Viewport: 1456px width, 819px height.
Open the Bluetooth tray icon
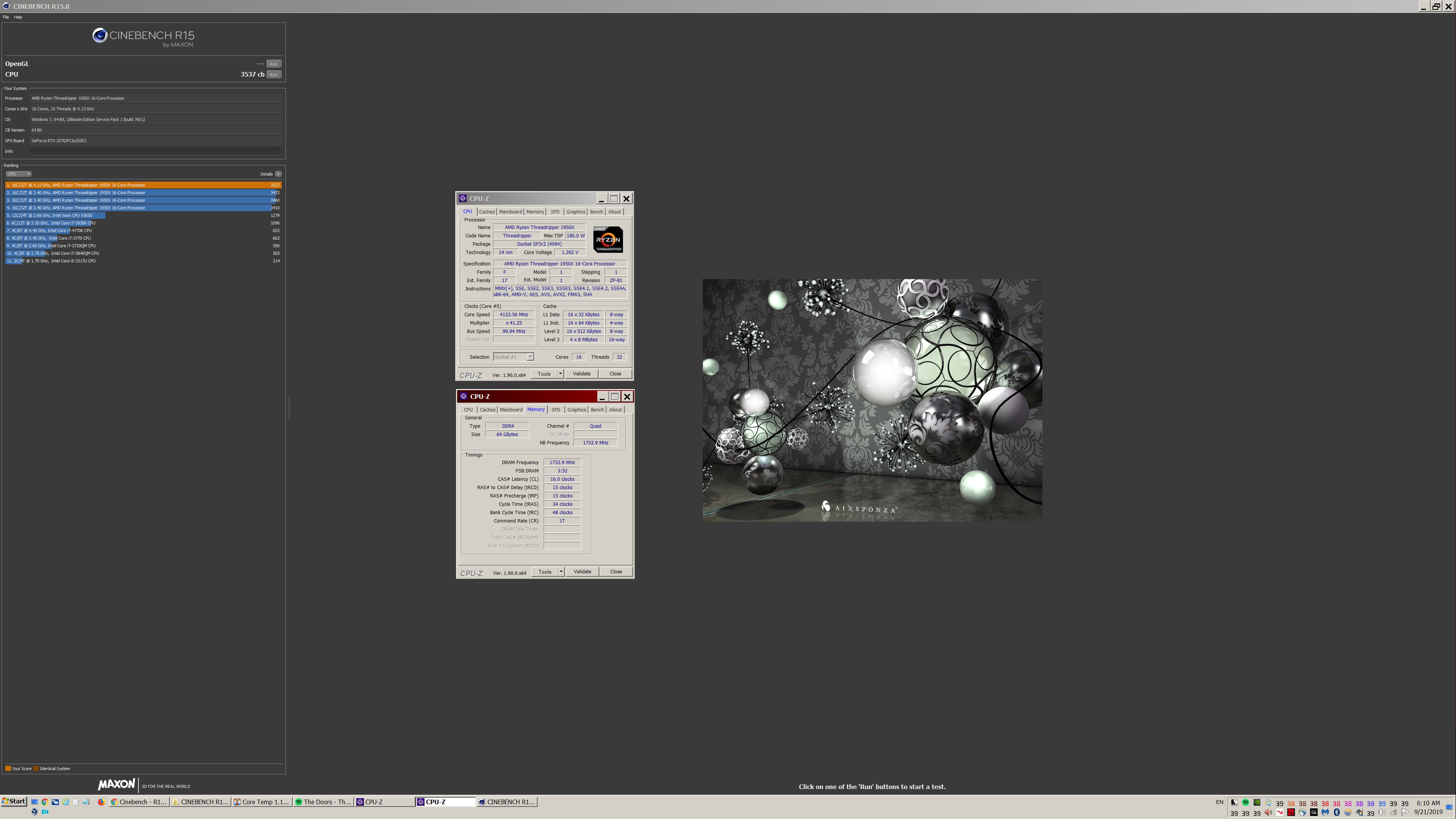point(1337,812)
